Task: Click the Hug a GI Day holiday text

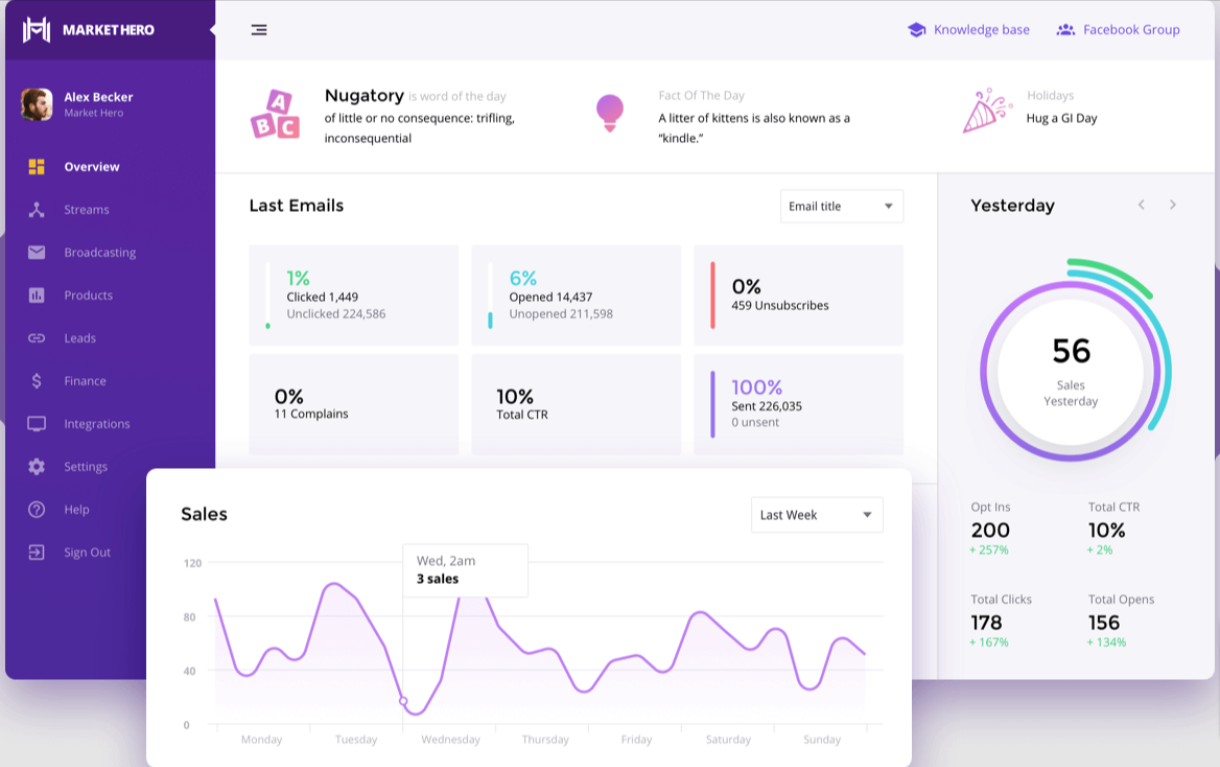Action: 1062,118
